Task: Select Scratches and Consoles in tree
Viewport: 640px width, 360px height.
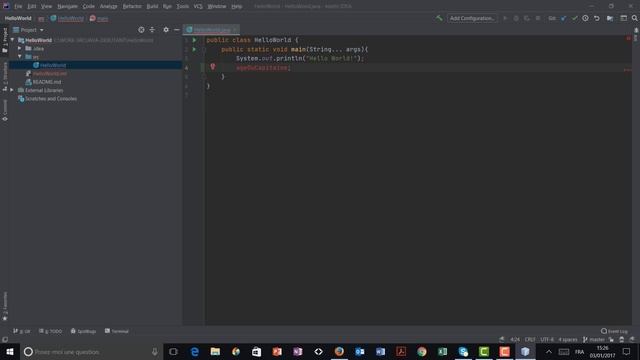Action: pyautogui.click(x=51, y=99)
